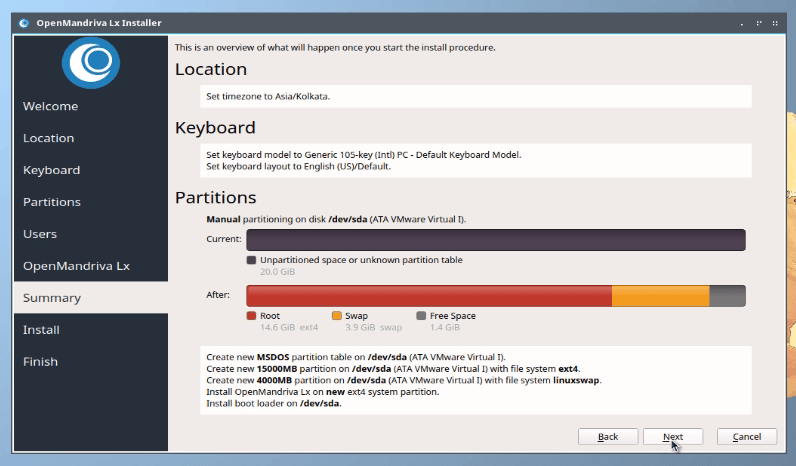Click the '14.6 GiB ext4' Root size label
This screenshot has height=466, width=796.
289,328
